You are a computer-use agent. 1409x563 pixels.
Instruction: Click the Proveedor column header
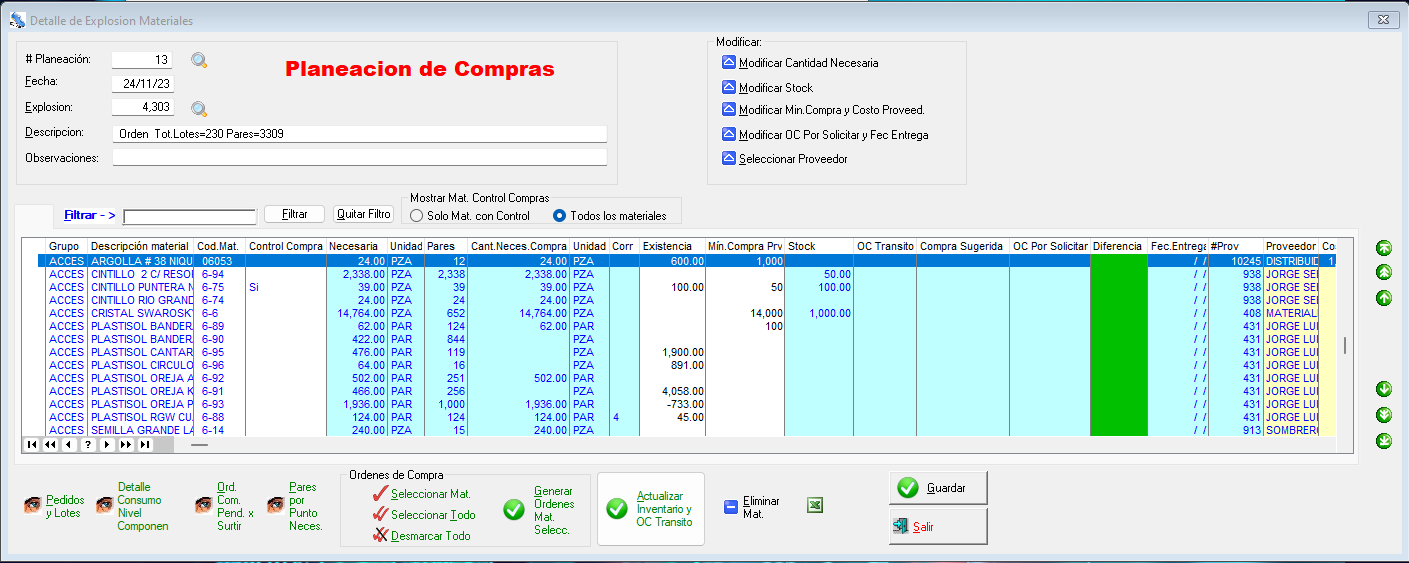coord(1291,246)
